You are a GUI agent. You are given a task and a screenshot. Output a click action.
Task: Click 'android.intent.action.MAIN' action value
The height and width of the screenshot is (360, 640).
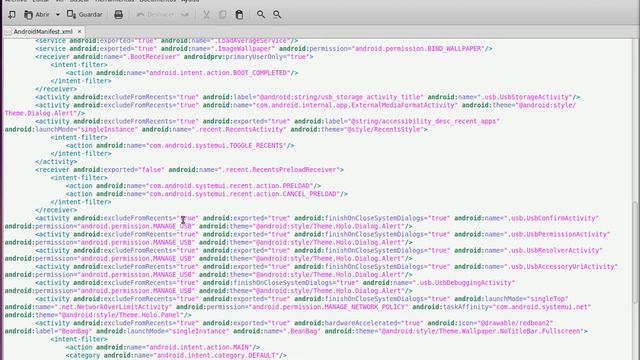pyautogui.click(x=200, y=347)
